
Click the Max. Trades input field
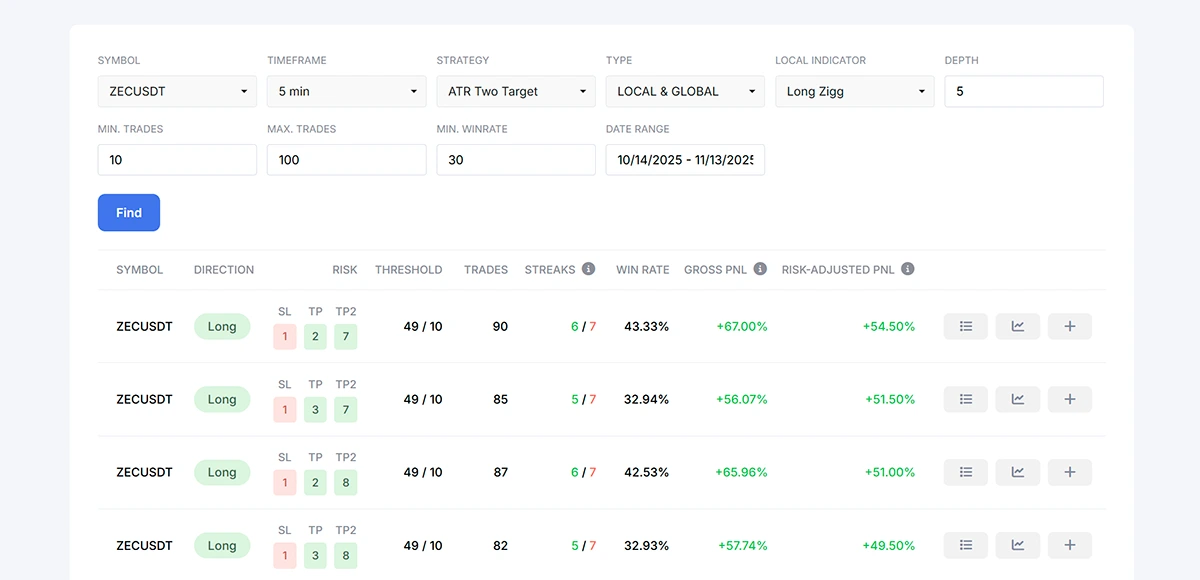347,160
